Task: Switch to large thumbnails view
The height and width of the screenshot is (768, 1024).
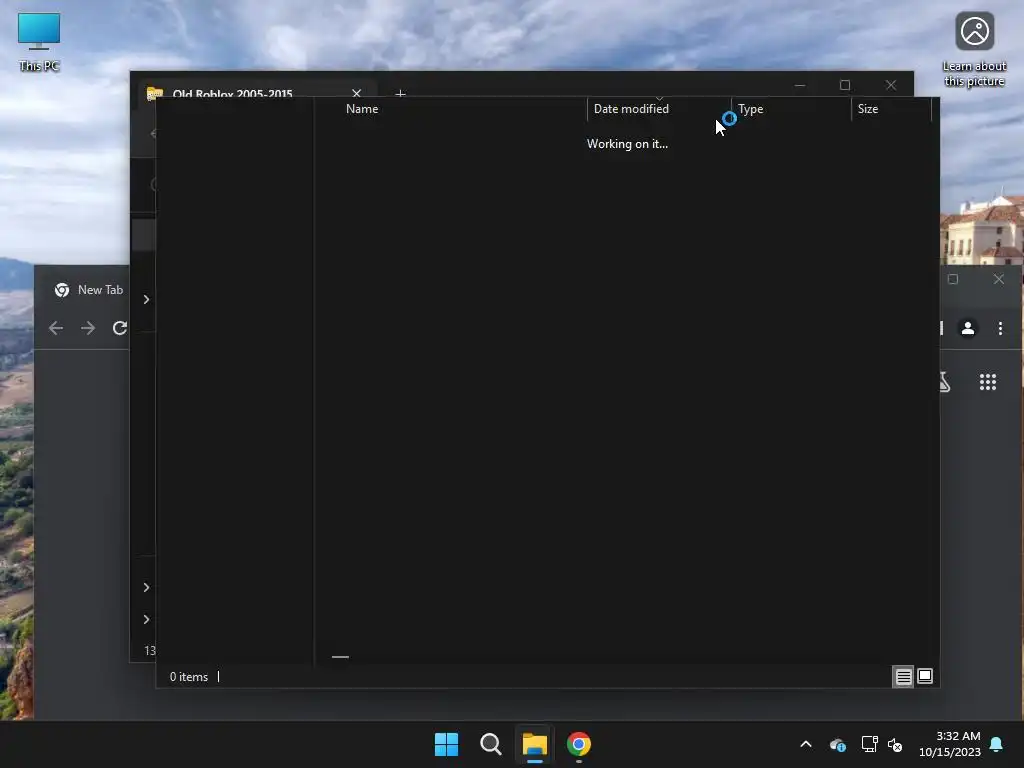Action: pos(925,677)
